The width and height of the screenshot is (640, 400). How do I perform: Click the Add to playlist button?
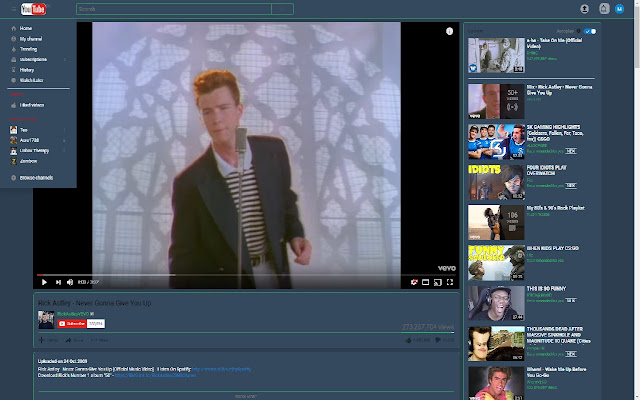tap(48, 340)
